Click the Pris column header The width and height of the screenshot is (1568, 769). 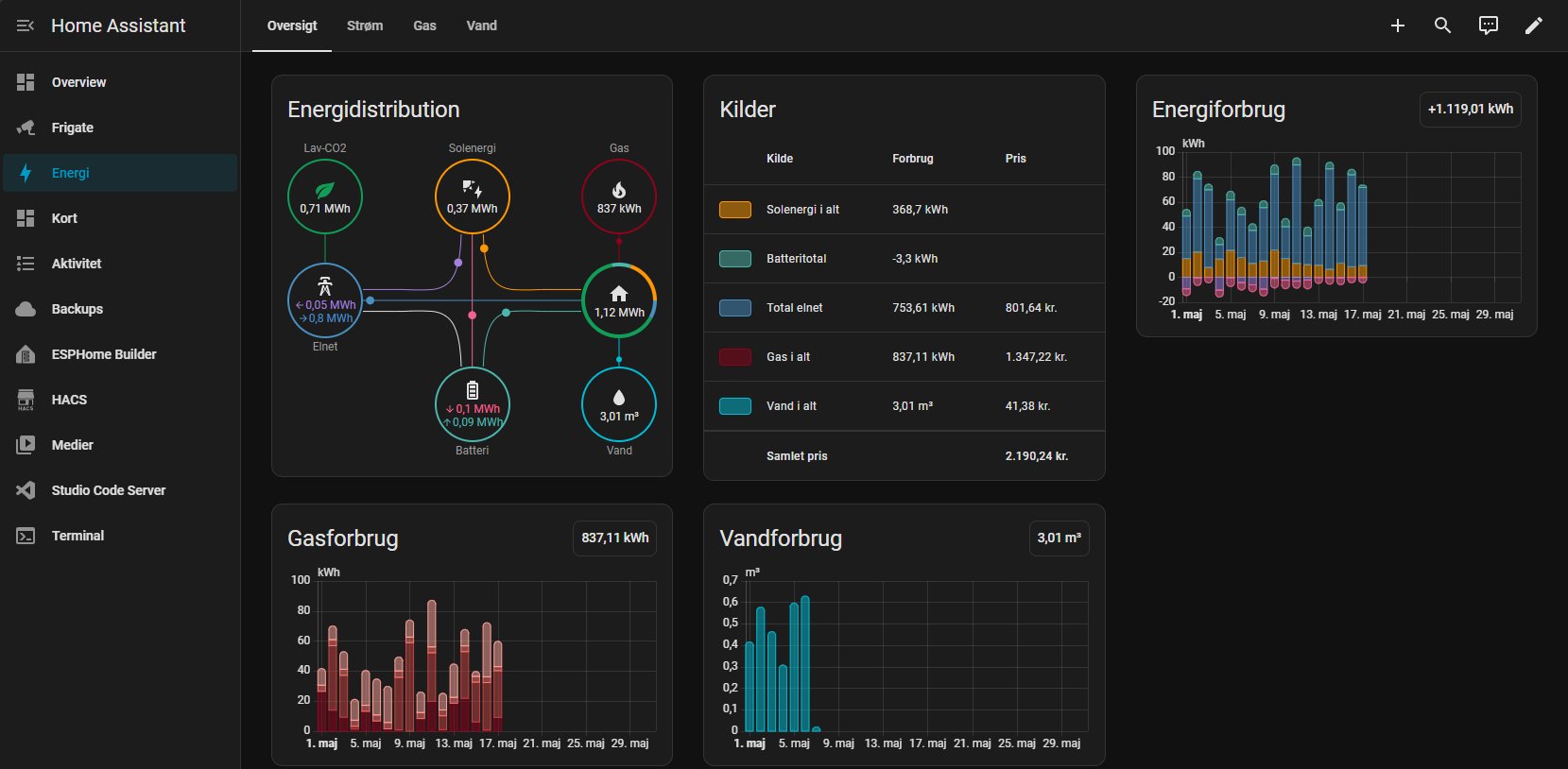pos(1016,159)
